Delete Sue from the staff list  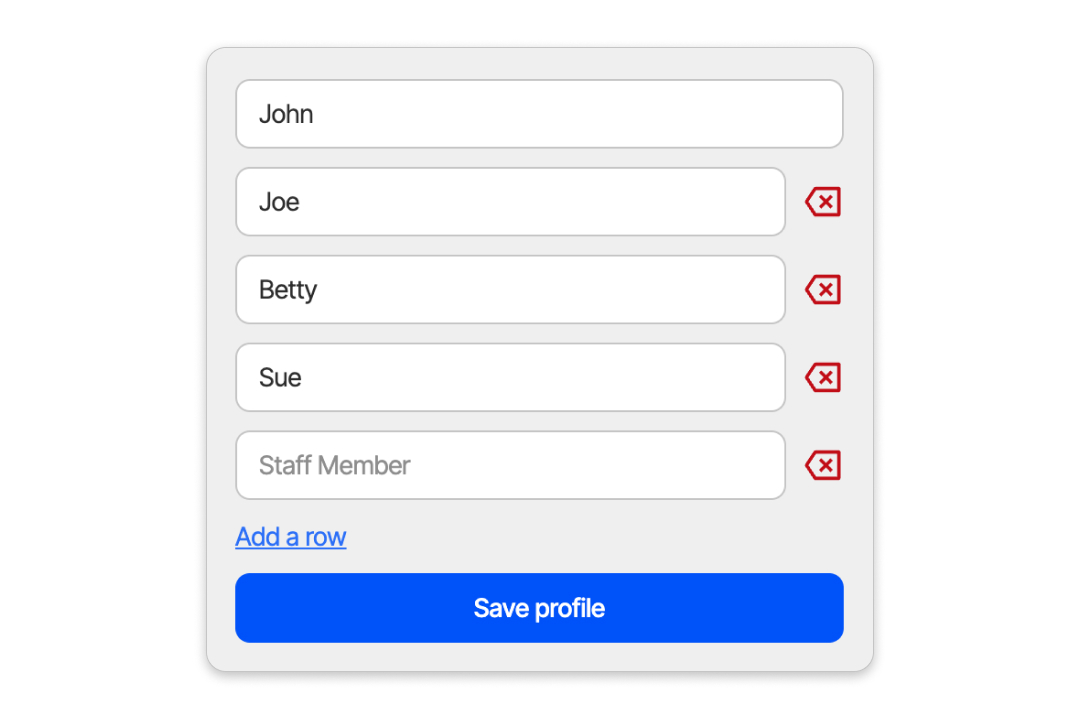click(x=823, y=377)
